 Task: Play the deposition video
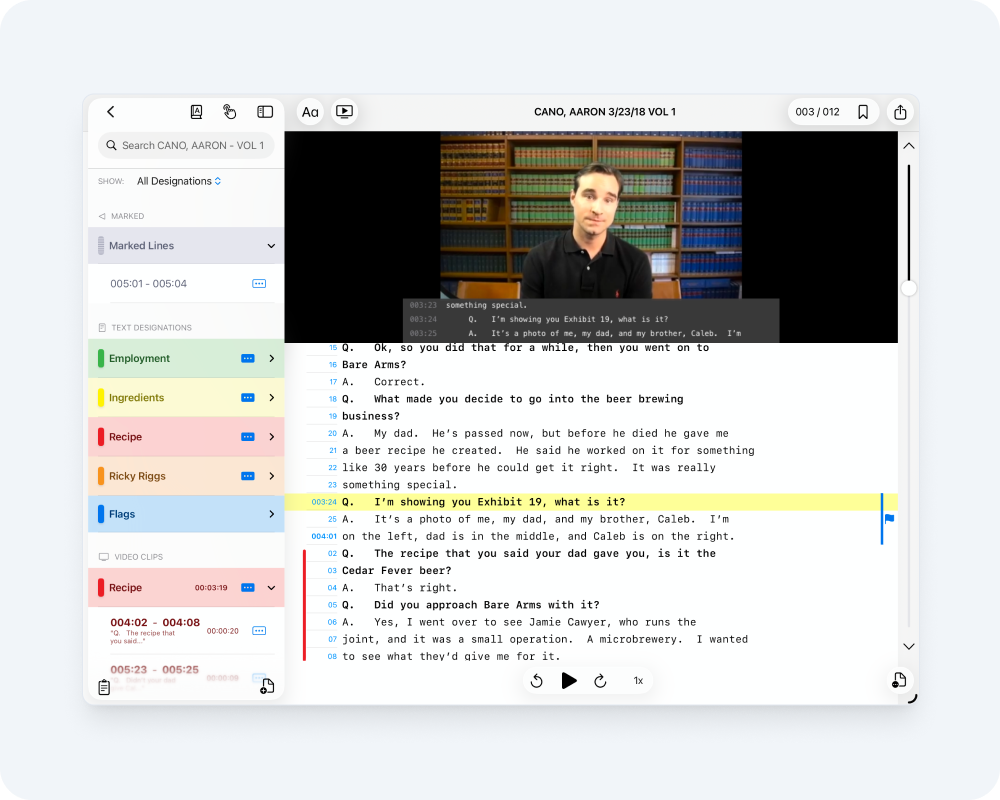pyautogui.click(x=569, y=681)
